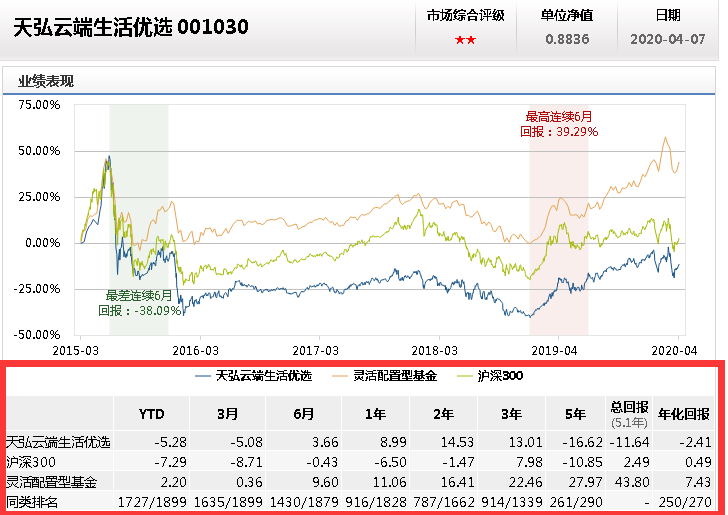Image resolution: width=728 pixels, height=515 pixels.
Task: Toggle the 沪深300 legend entry
Action: [490, 376]
